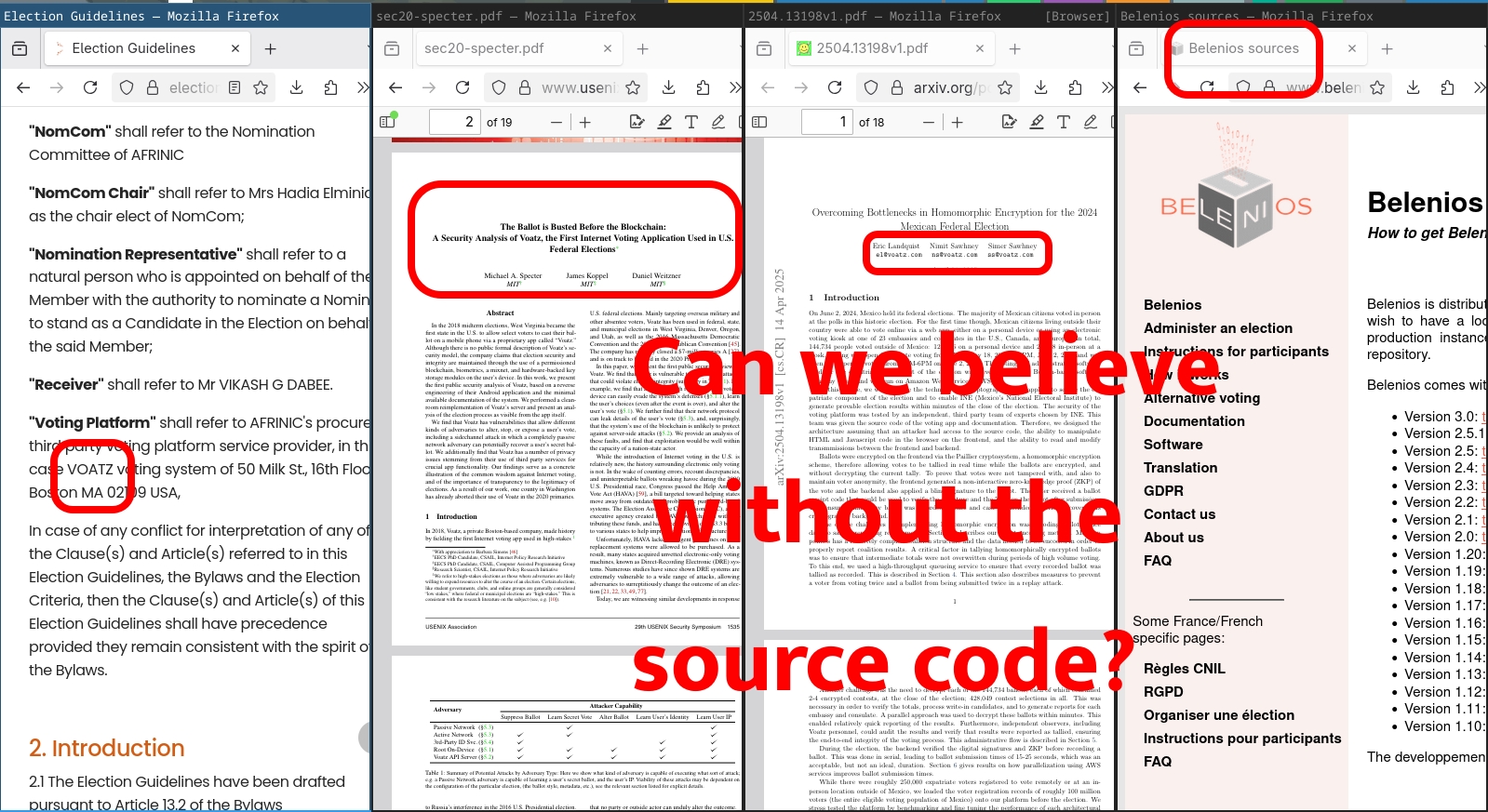Image resolution: width=1488 pixels, height=812 pixels.
Task: Toggle the sidebar in 2504.13198v1.pdf viewer
Action: (759, 122)
